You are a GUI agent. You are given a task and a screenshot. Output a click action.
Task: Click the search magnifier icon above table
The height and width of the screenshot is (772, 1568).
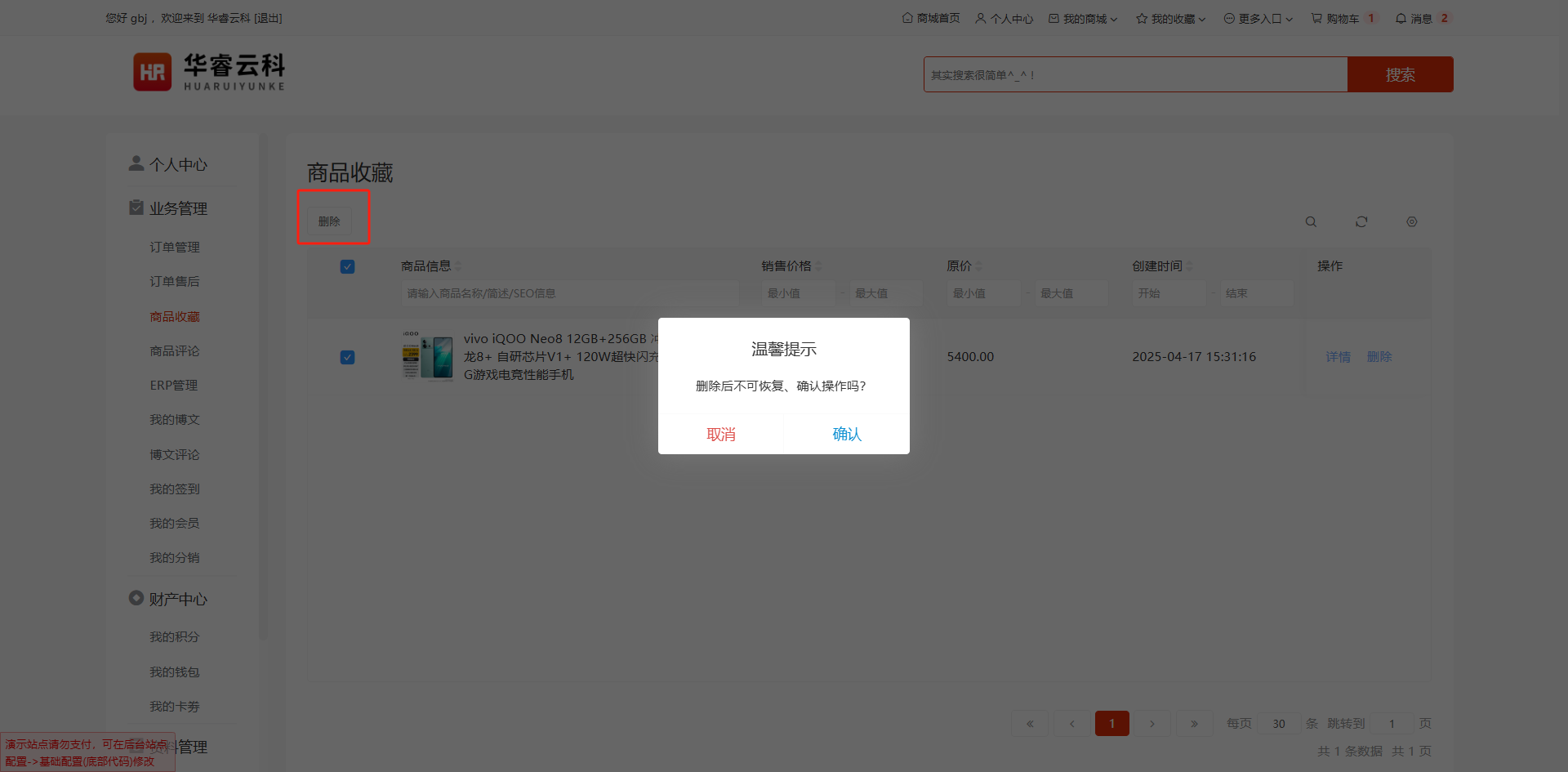pos(1311,221)
